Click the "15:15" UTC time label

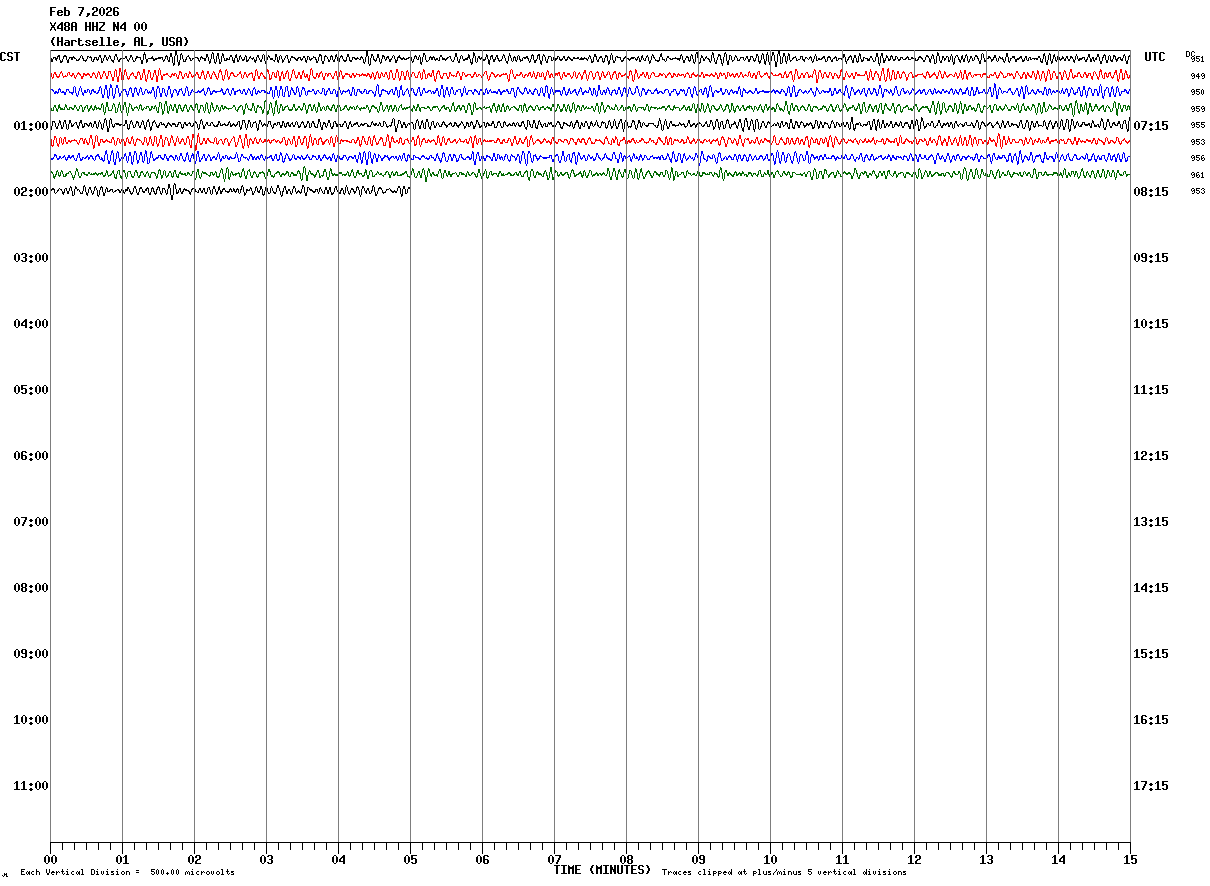point(1151,654)
